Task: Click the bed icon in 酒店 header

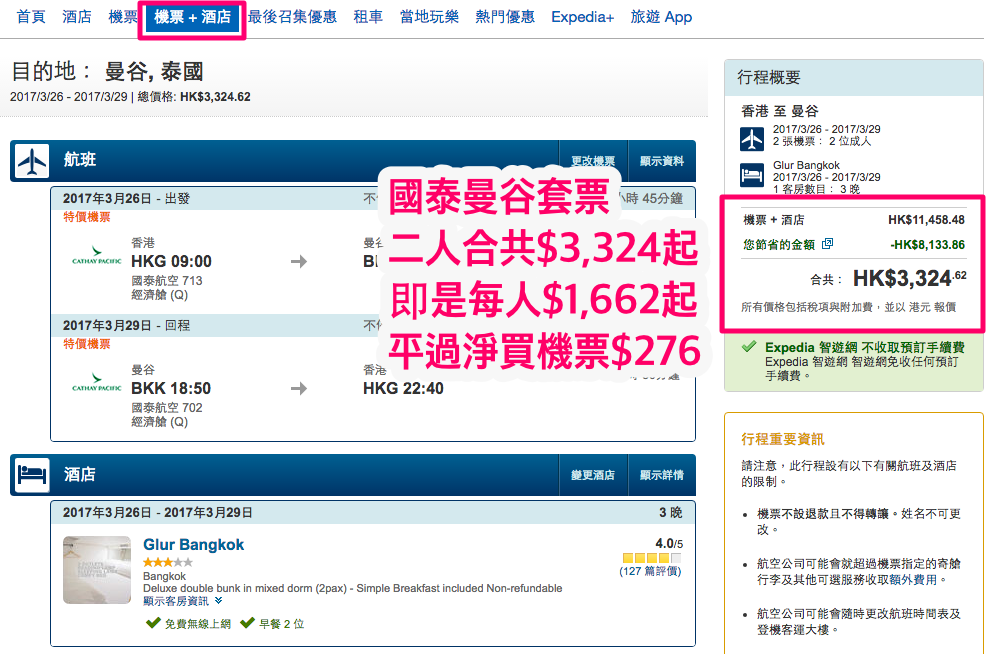Action: click(x=32, y=475)
